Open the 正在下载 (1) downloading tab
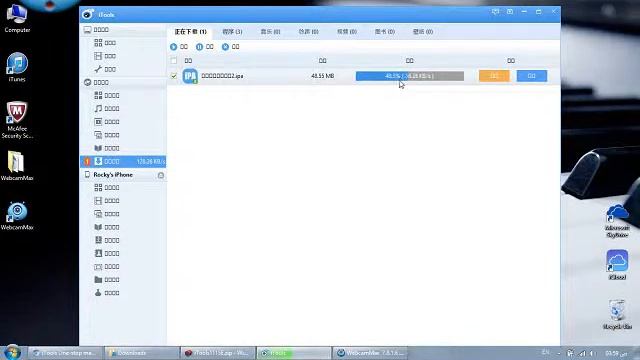The height and width of the screenshot is (360, 640). pos(190,31)
